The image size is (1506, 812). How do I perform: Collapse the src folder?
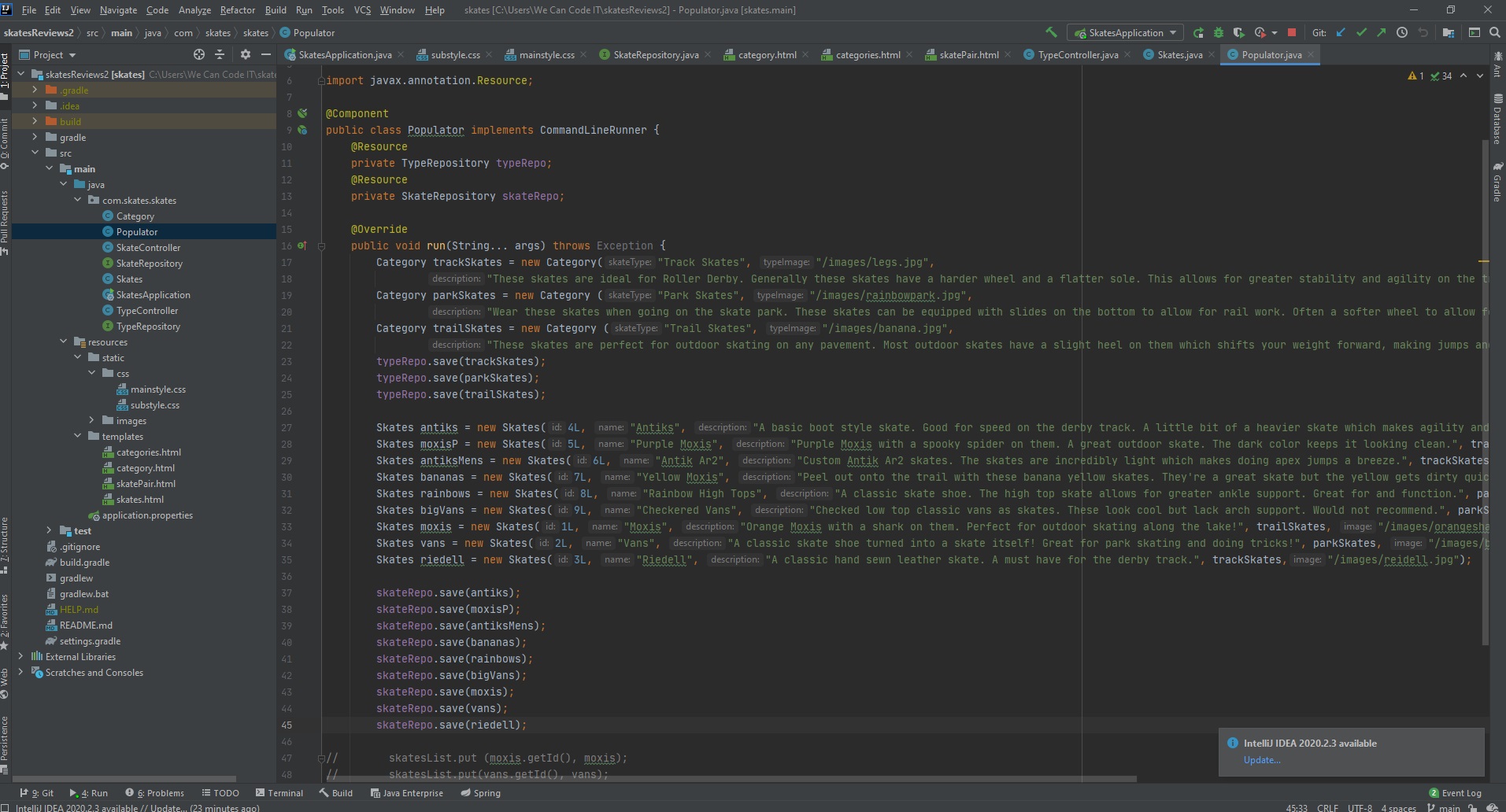click(x=35, y=153)
